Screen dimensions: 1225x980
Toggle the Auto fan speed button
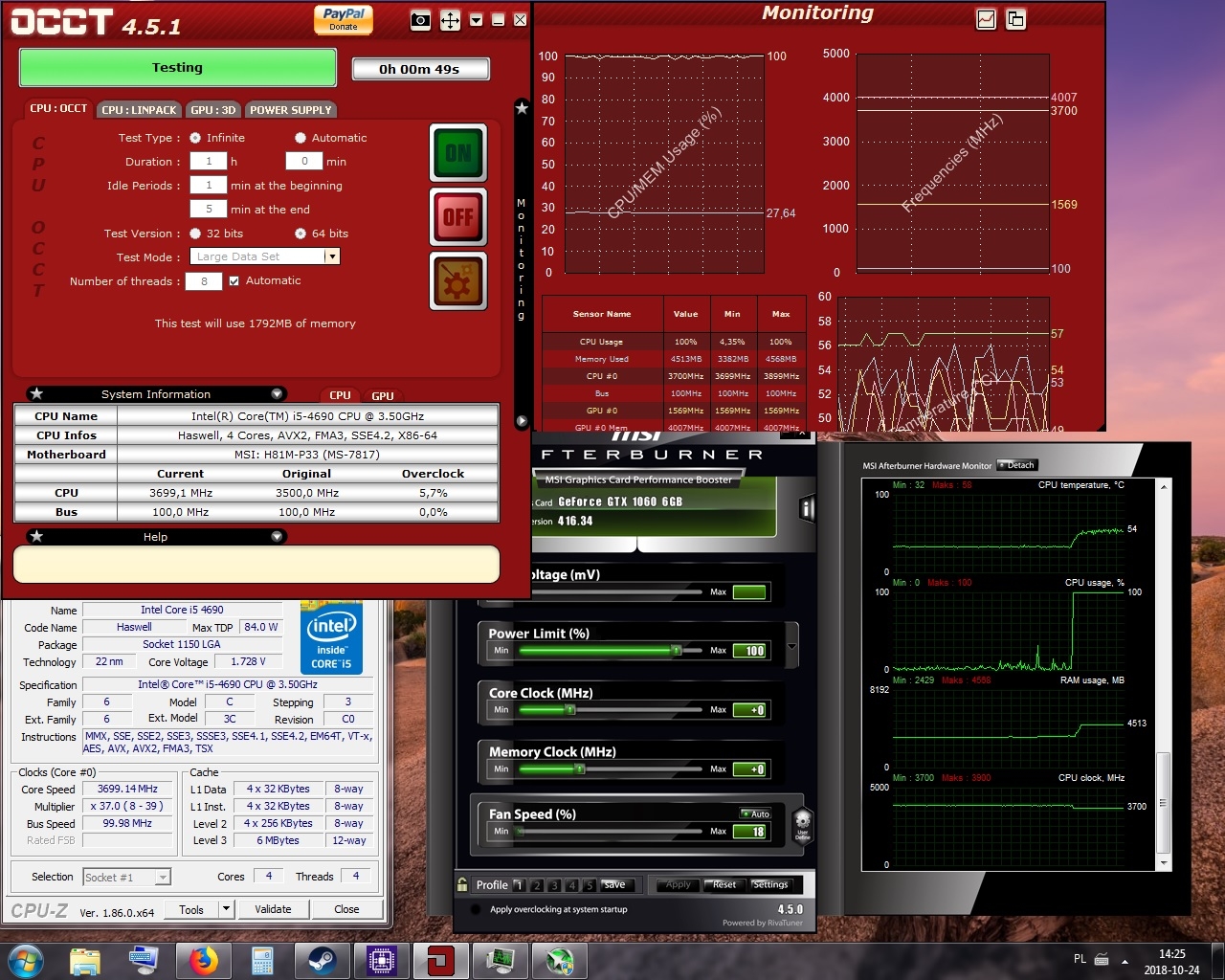756,813
